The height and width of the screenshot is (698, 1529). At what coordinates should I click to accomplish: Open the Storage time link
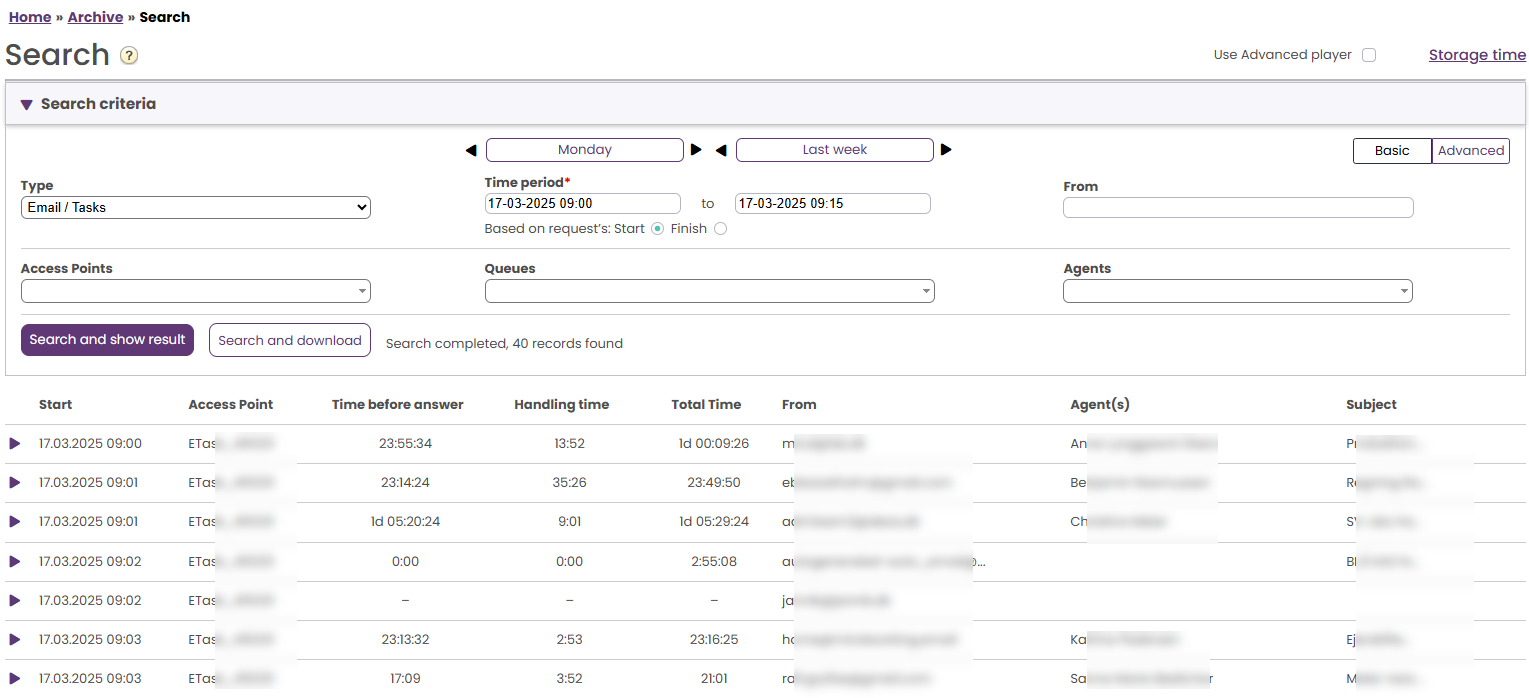tap(1477, 55)
